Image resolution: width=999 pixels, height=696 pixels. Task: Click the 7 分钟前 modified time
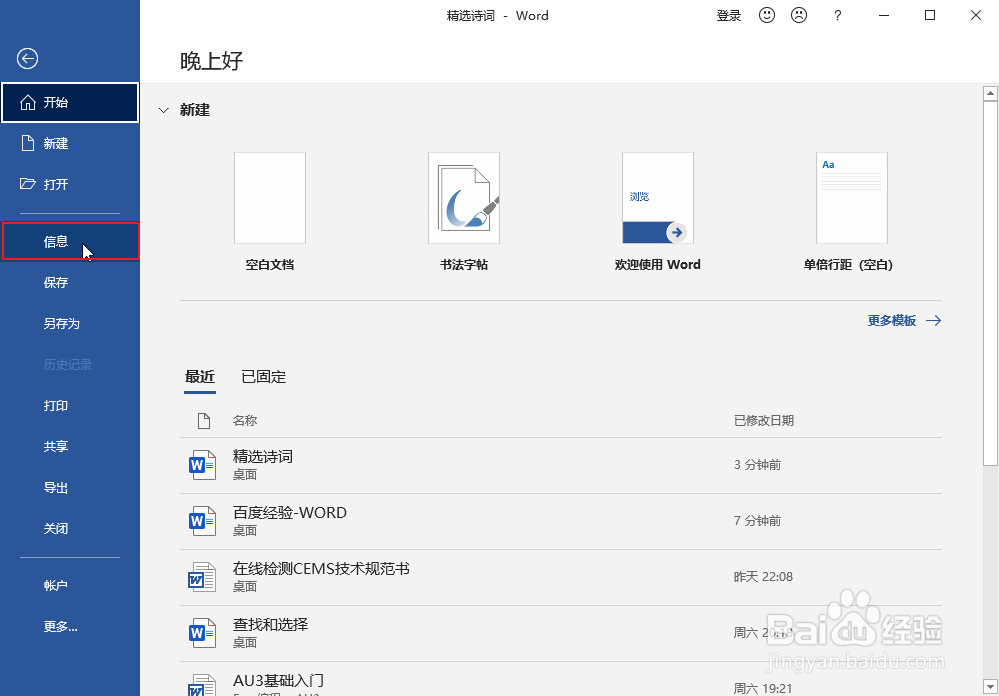click(x=758, y=521)
